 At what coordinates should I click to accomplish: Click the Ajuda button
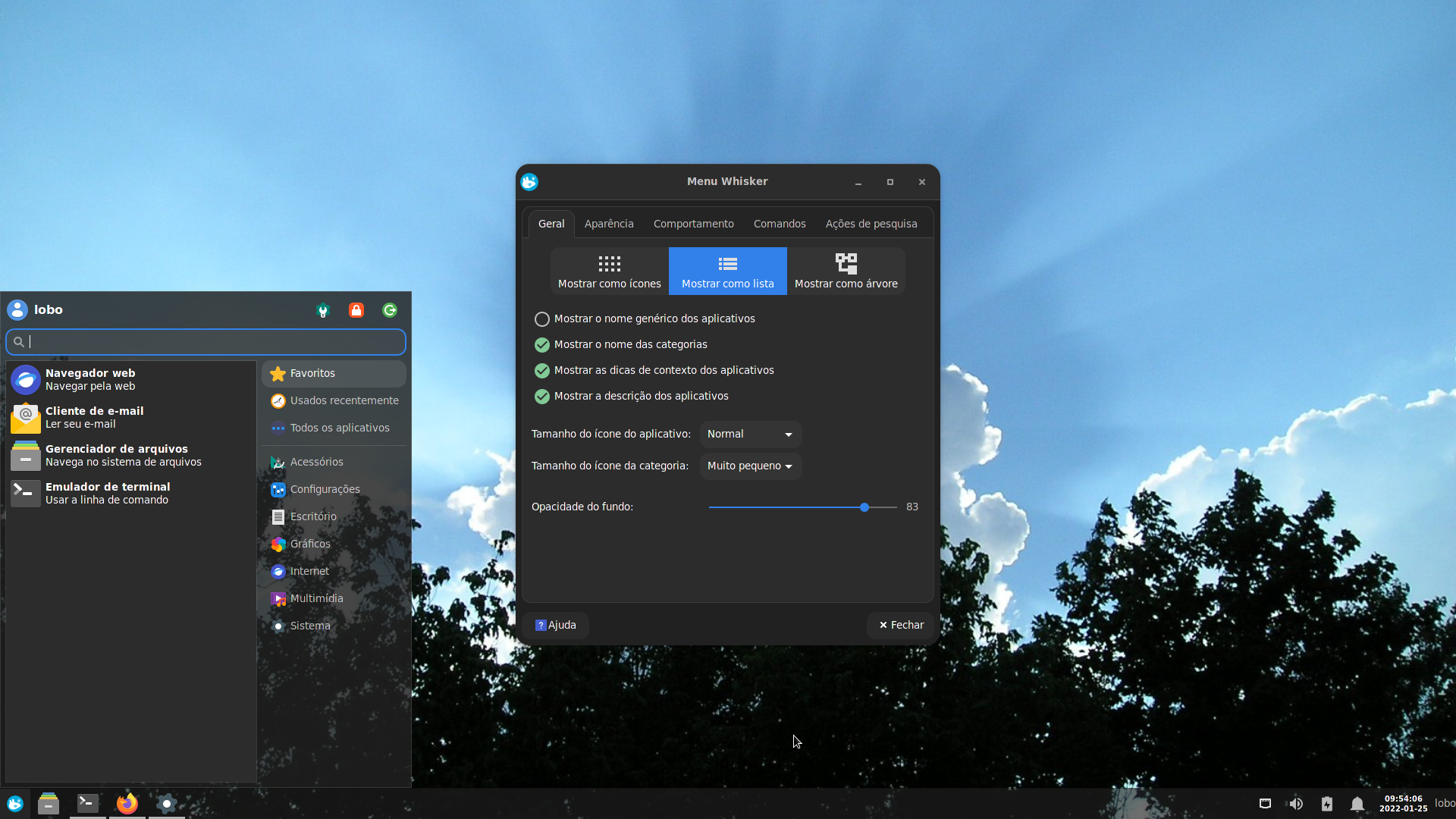555,625
